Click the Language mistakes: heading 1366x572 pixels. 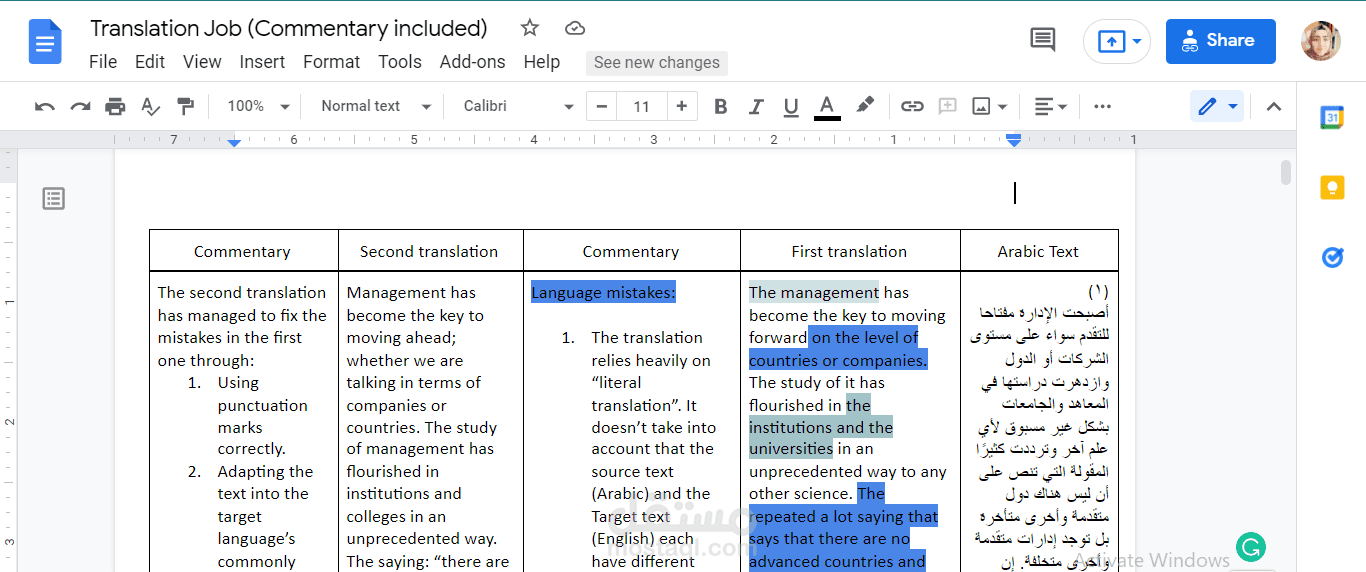(x=603, y=293)
